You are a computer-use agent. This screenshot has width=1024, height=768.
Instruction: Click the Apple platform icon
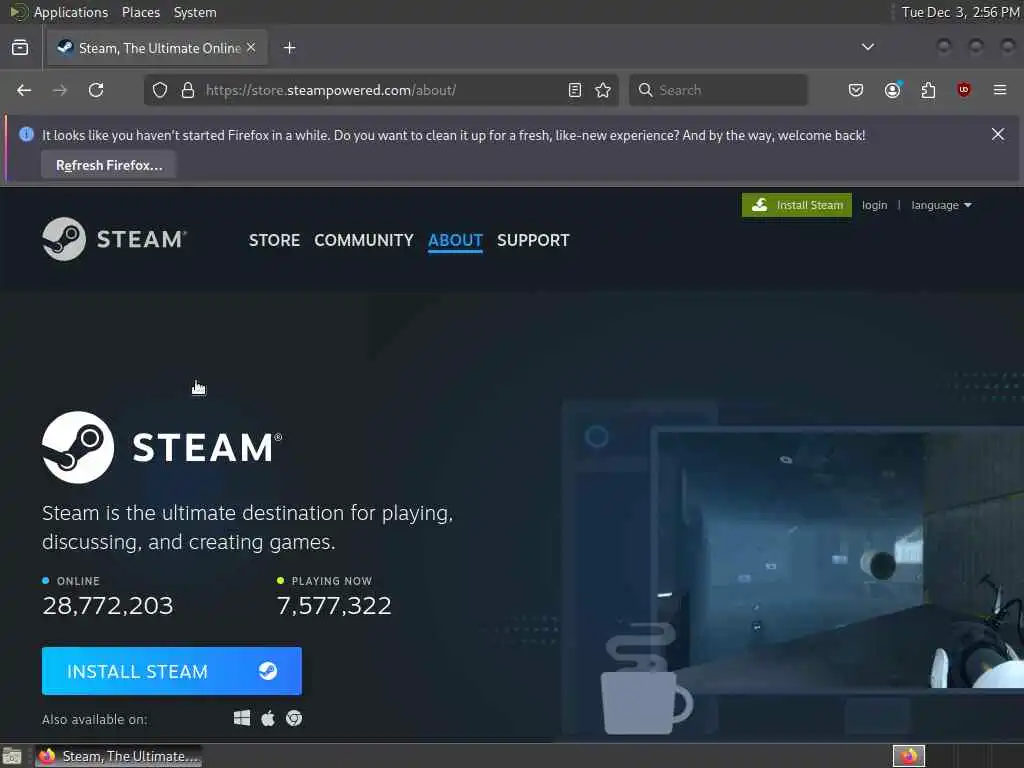[x=268, y=718]
